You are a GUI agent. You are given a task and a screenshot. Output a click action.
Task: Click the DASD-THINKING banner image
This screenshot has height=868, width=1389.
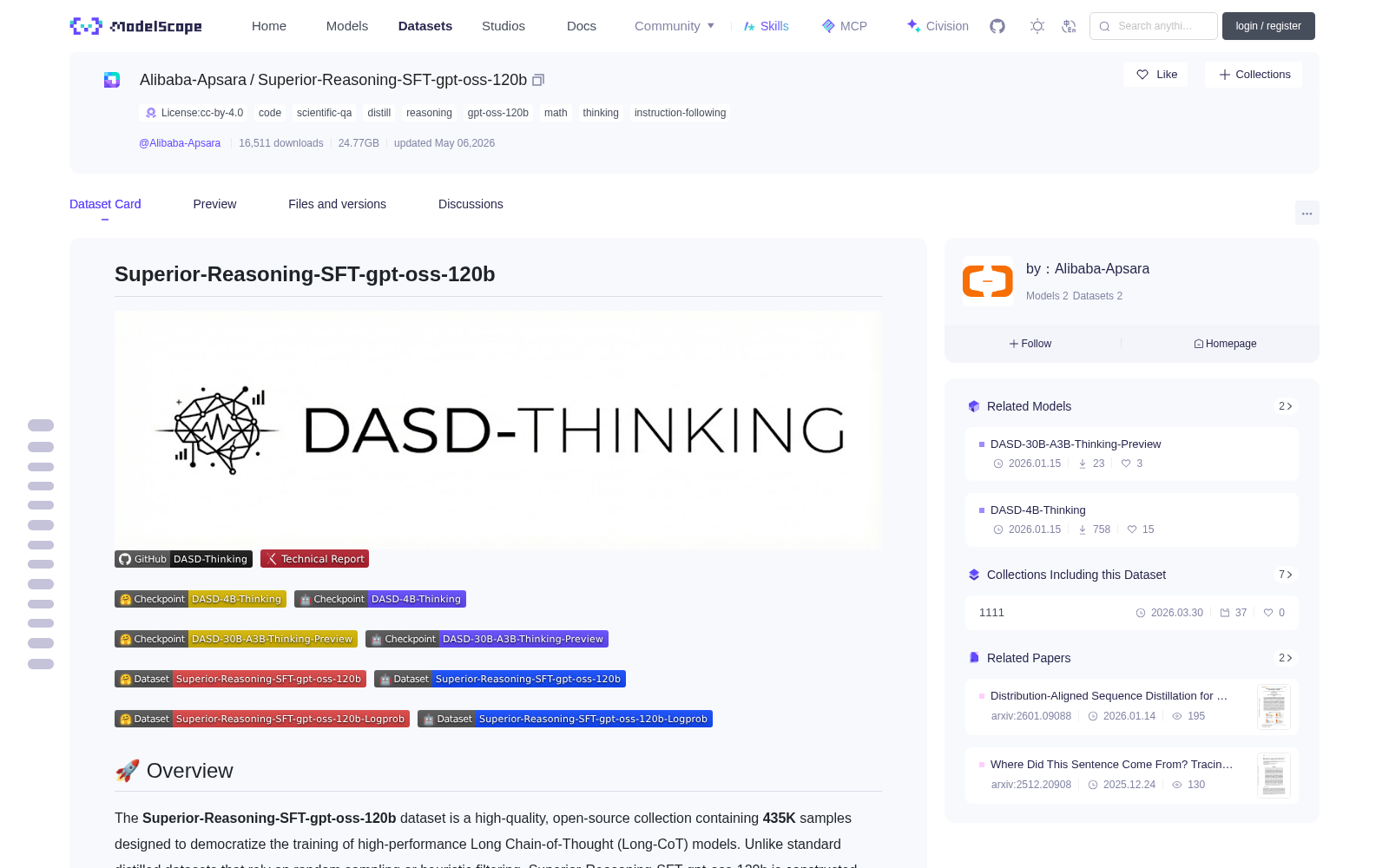click(498, 431)
